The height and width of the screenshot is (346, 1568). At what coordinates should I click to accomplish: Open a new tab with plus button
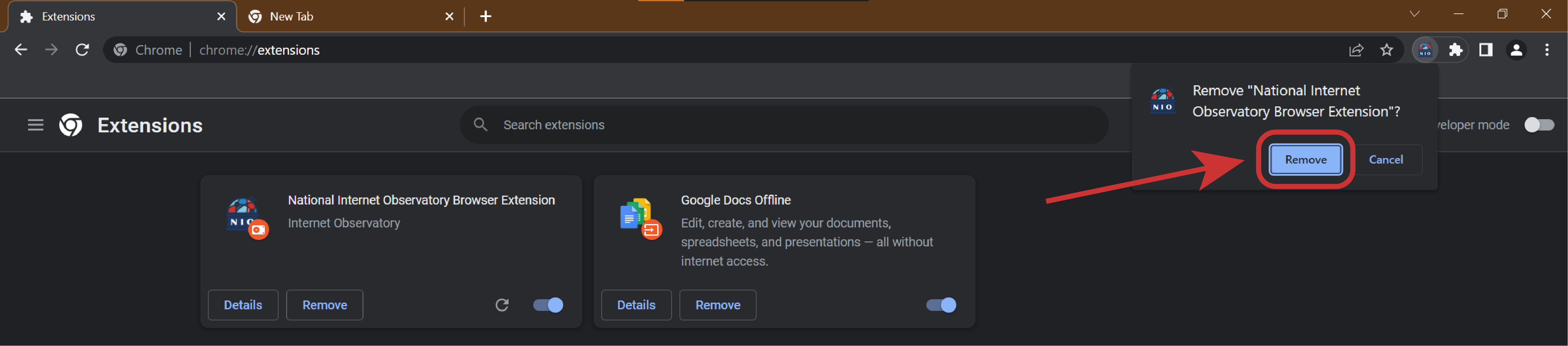click(485, 17)
